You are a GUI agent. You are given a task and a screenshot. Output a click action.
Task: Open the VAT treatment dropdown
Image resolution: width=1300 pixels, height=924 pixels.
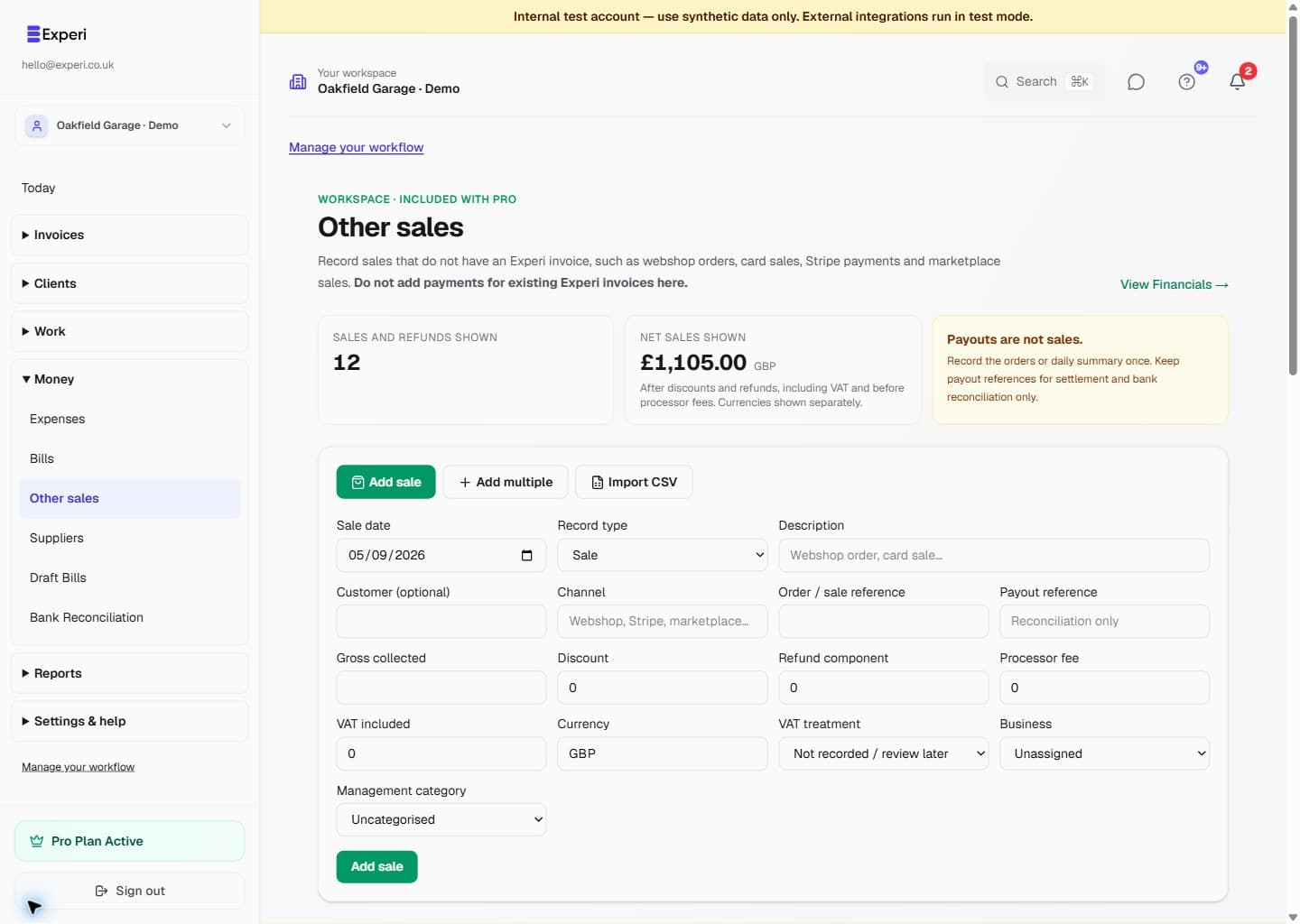(884, 753)
